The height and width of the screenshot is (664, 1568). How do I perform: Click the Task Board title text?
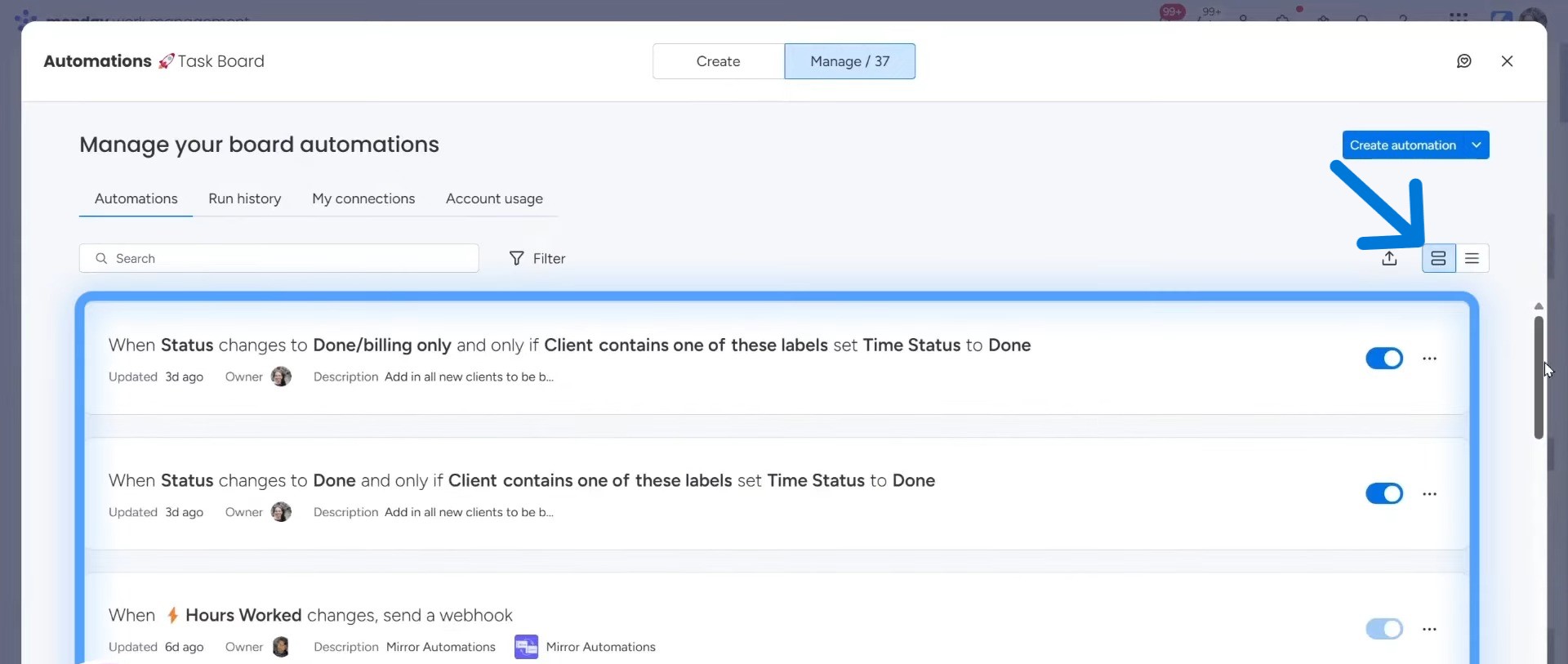221,61
